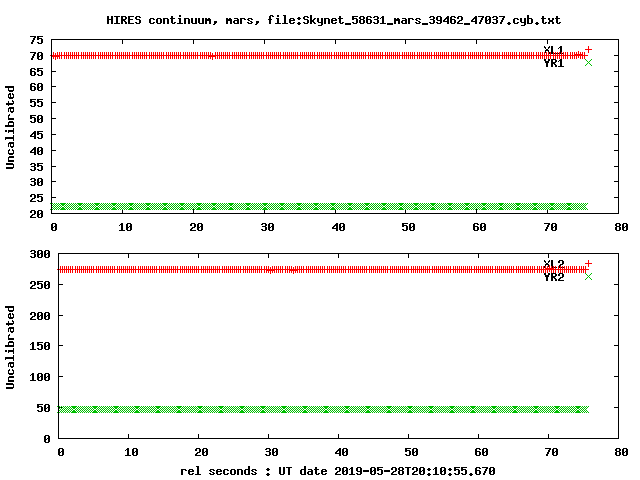Click the 65 tick label on the y-axis
The width and height of the screenshot is (640, 480).
(36, 71)
